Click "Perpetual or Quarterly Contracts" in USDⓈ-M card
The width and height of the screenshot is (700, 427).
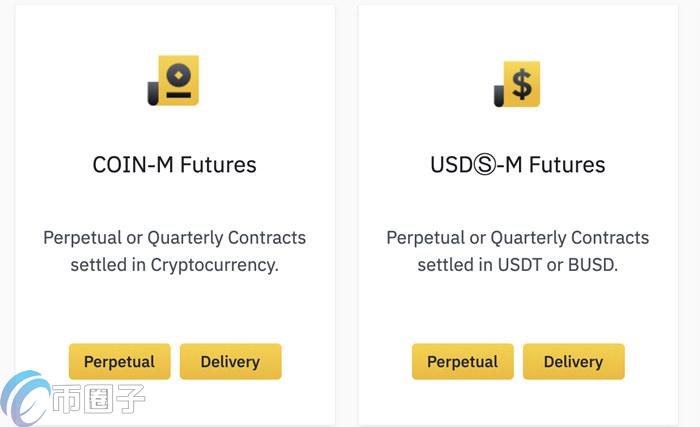coord(517,238)
